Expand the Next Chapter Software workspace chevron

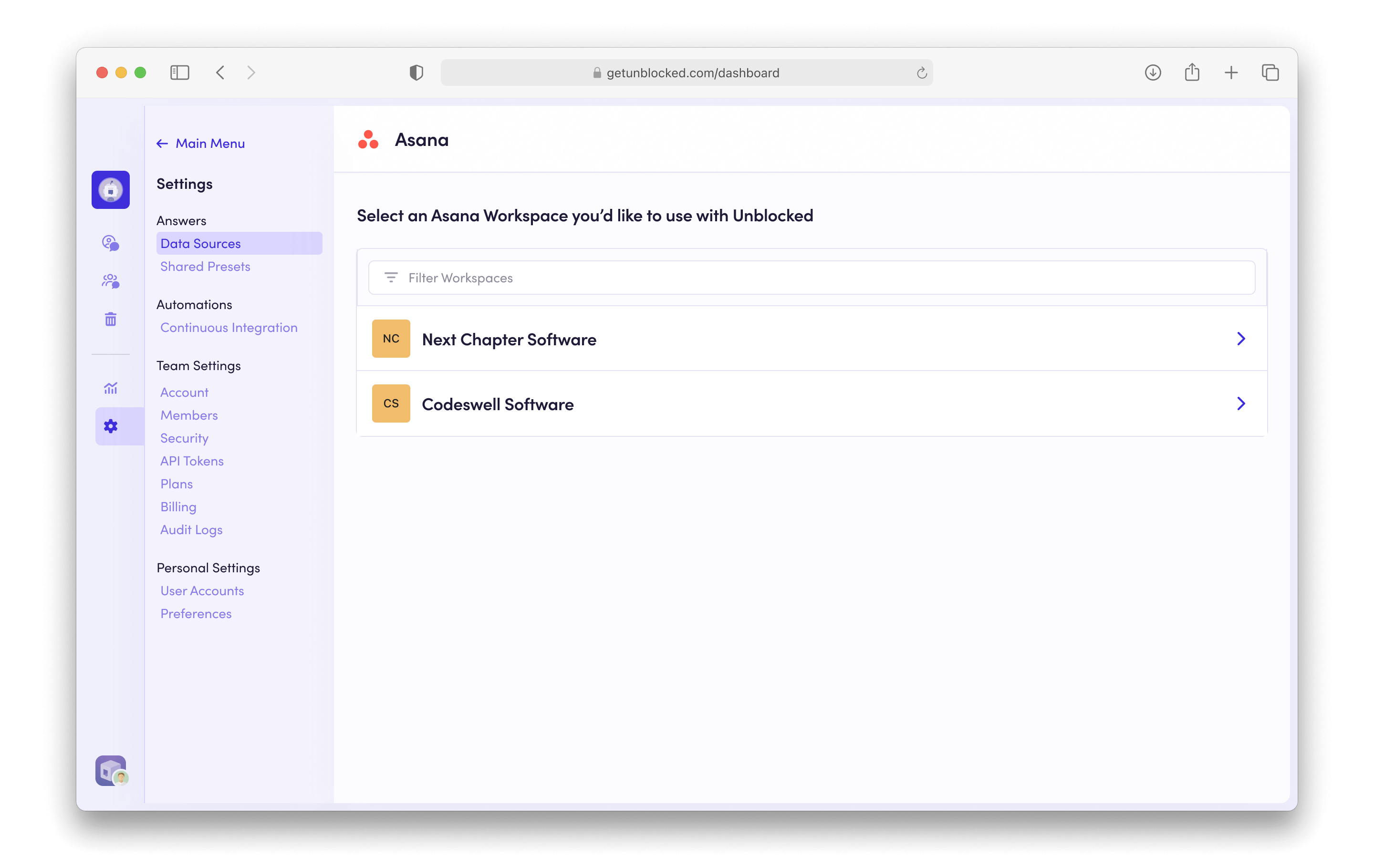click(x=1240, y=339)
